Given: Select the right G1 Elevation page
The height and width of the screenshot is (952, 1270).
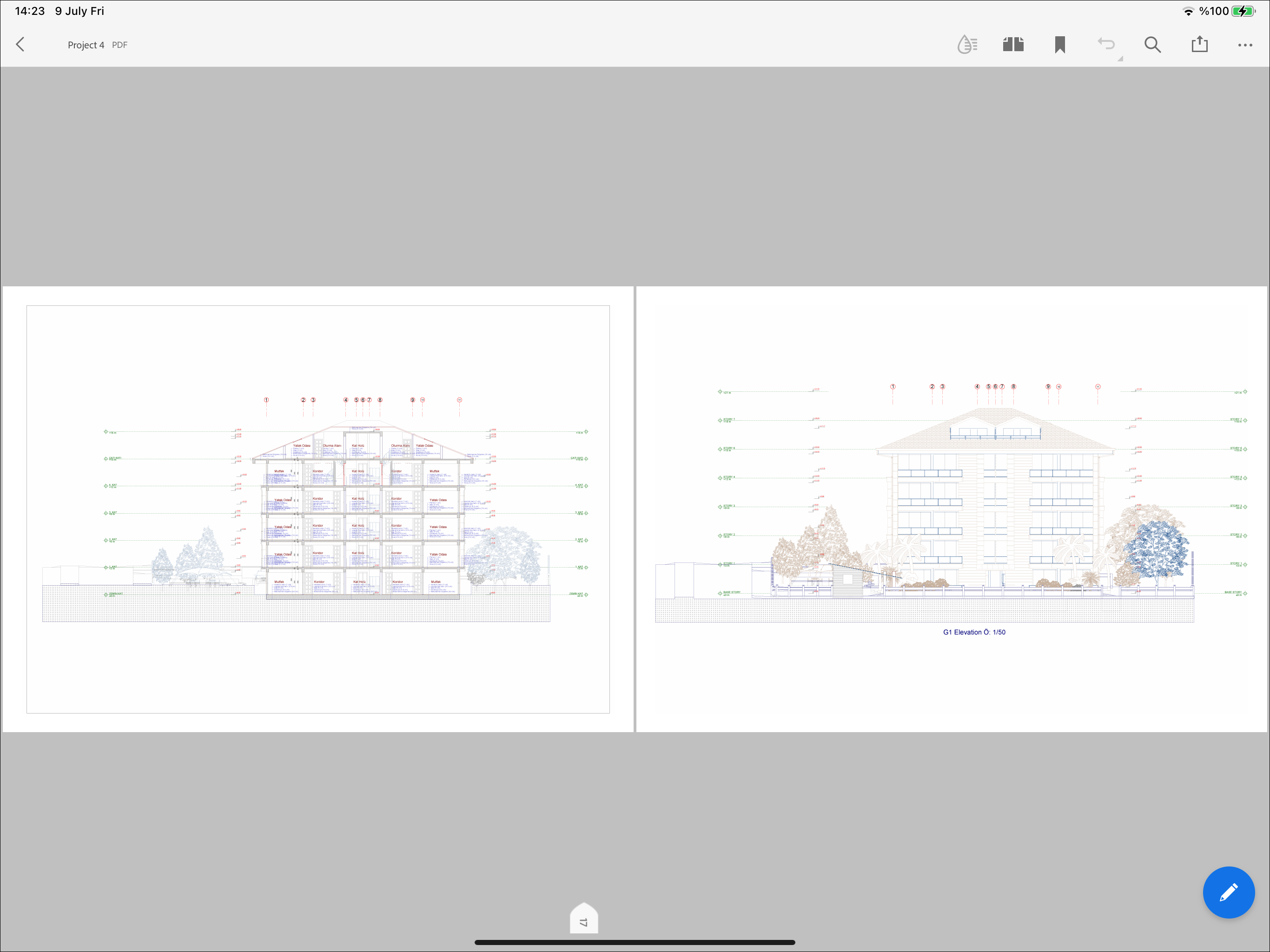Looking at the screenshot, I should coord(952,509).
